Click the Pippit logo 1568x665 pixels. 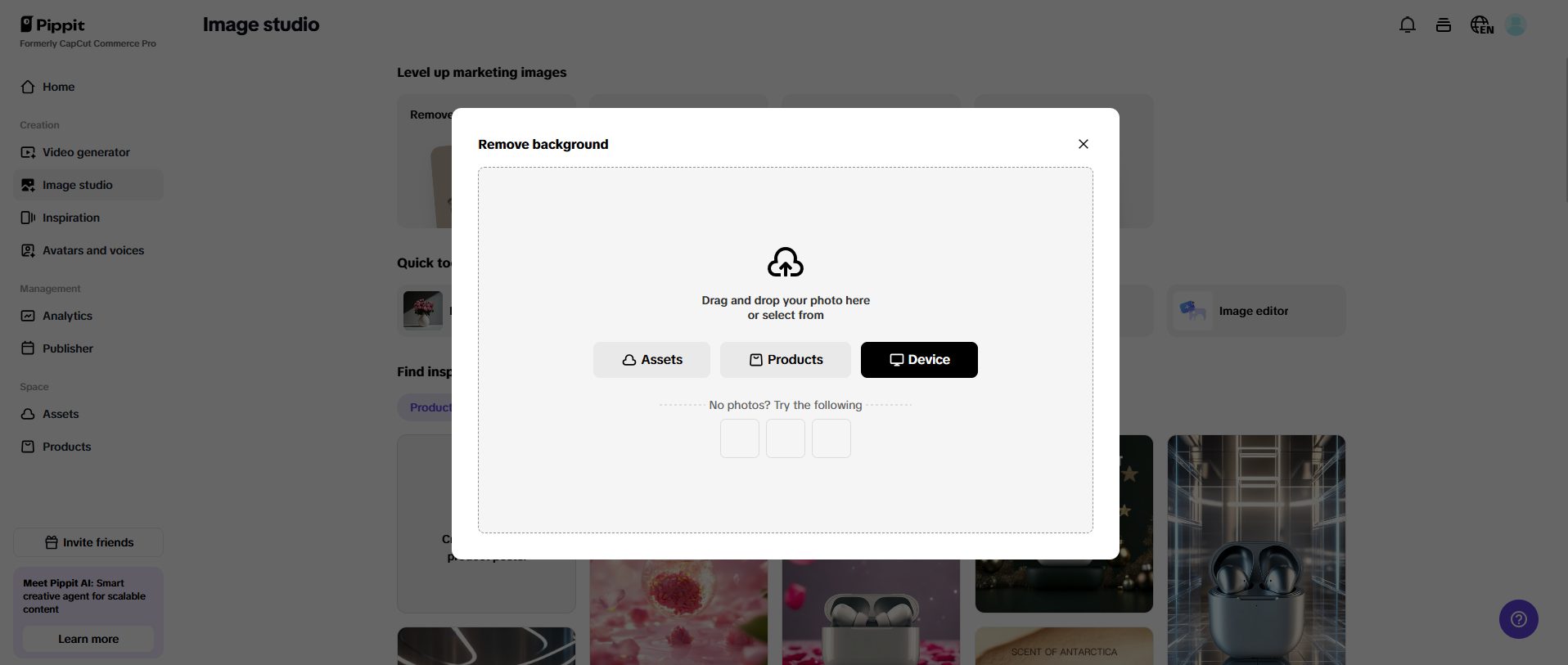coord(52,25)
